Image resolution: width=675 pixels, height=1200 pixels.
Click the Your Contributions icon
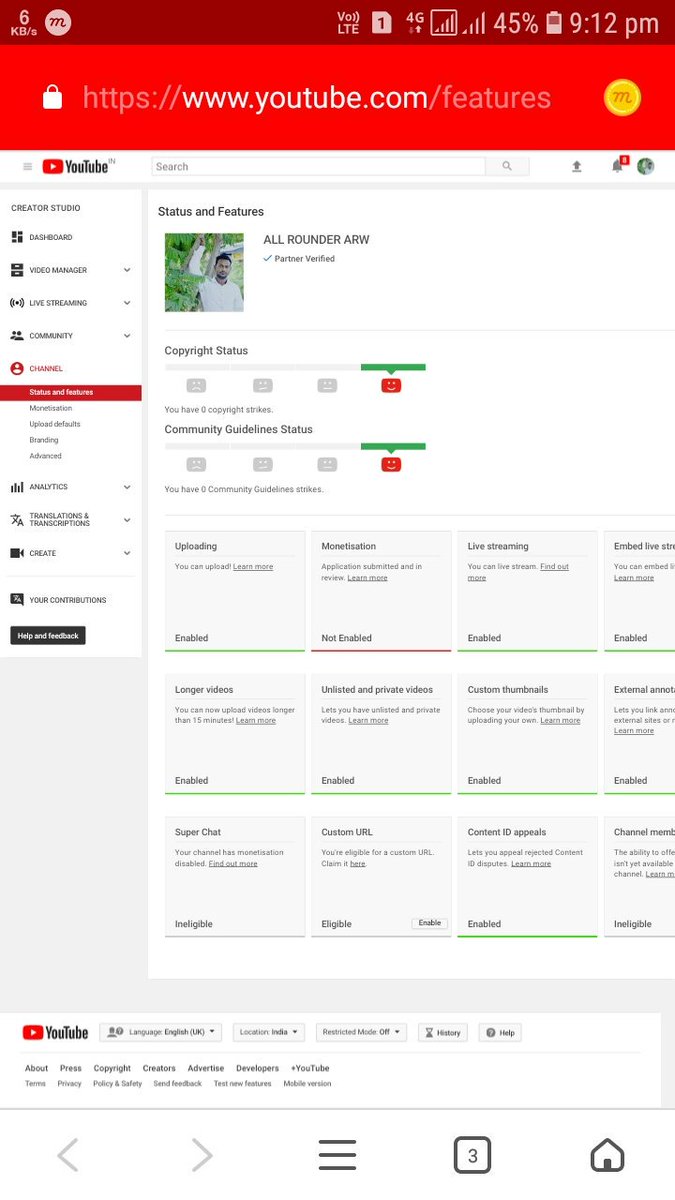[17, 600]
